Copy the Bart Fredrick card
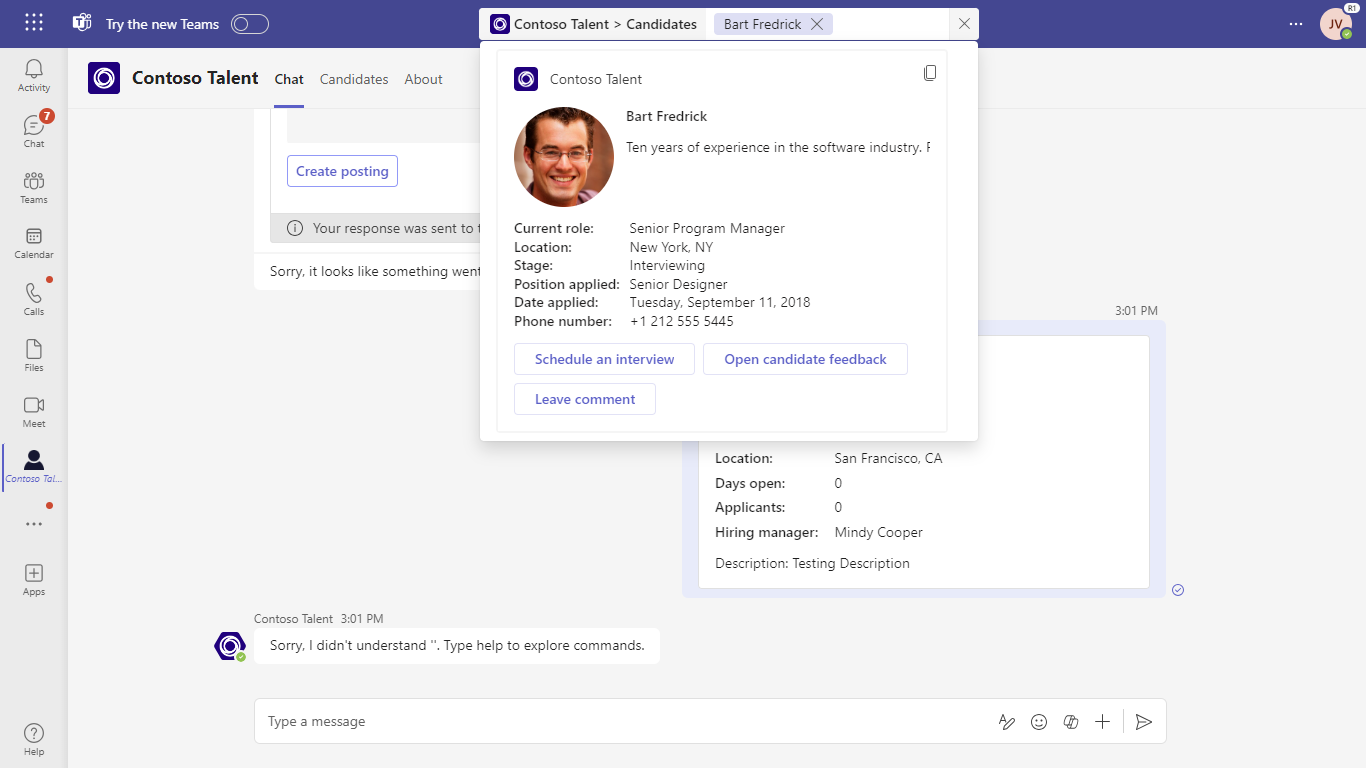 tap(930, 73)
